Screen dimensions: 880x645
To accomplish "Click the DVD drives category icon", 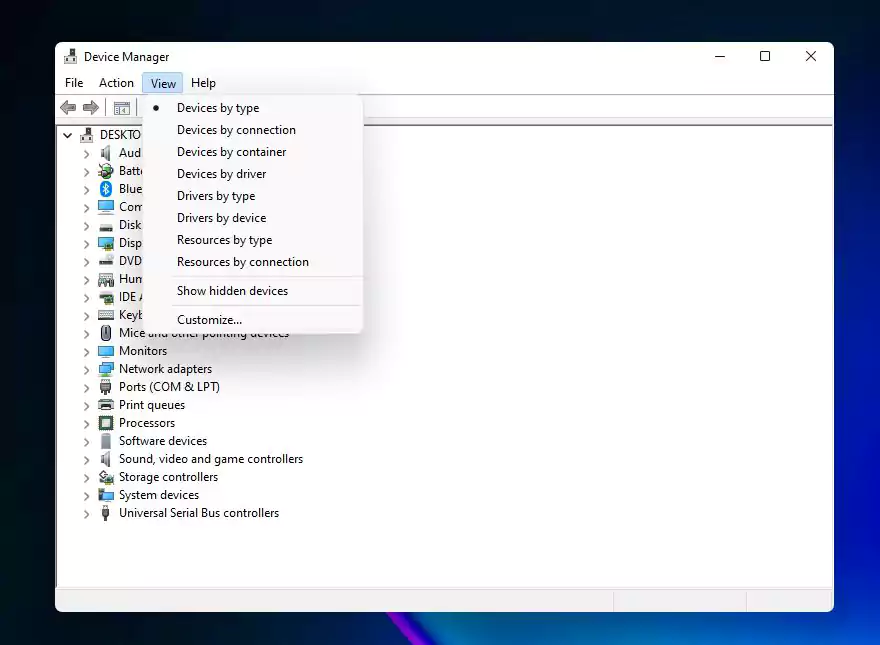I will pyautogui.click(x=106, y=260).
